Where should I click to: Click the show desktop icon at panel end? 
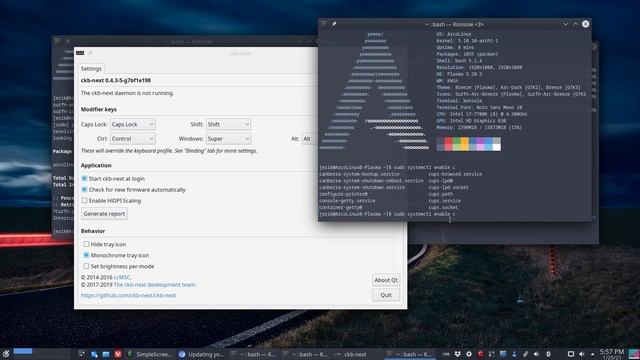click(x=633, y=354)
